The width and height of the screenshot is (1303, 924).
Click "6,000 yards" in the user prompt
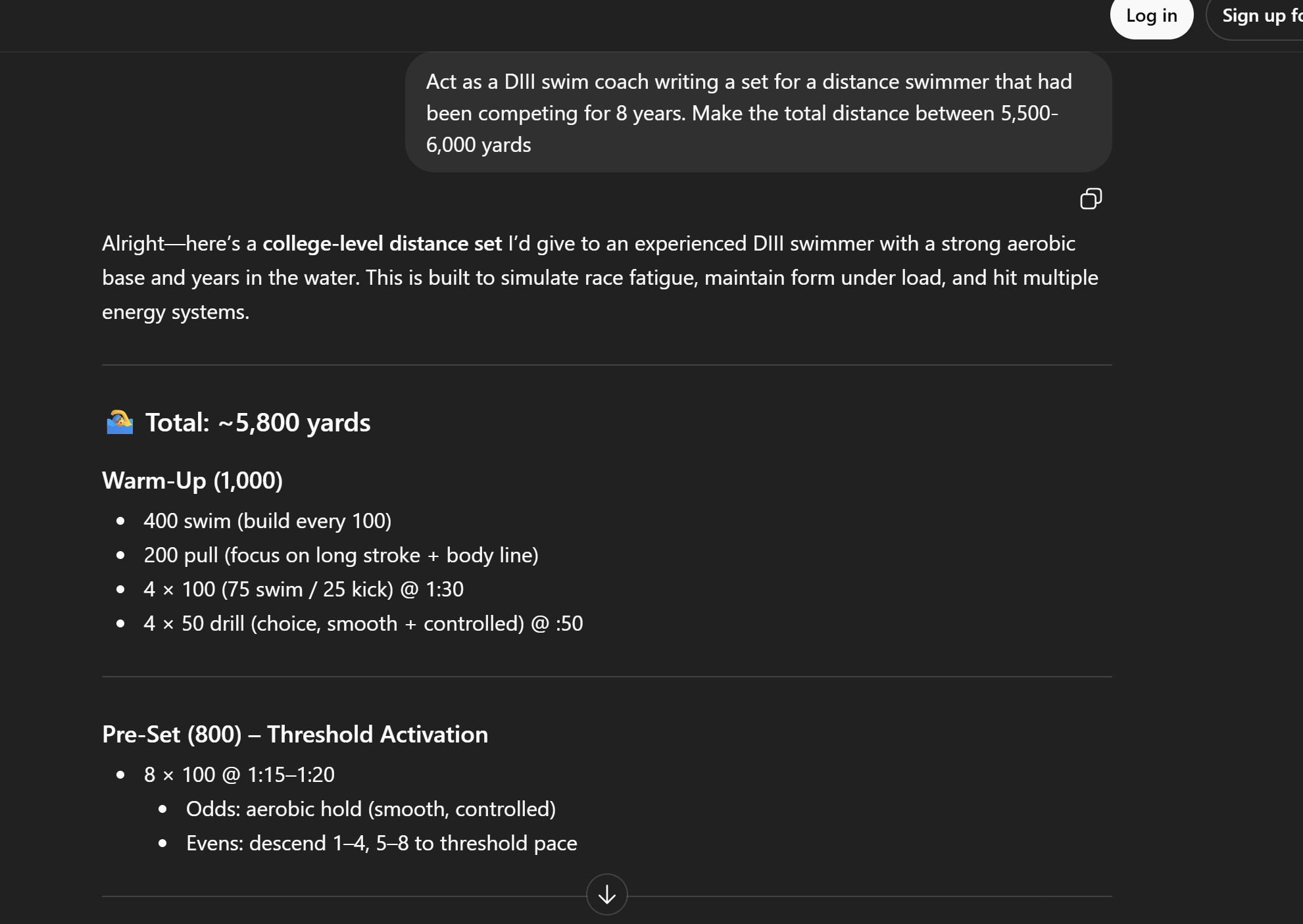coord(478,145)
